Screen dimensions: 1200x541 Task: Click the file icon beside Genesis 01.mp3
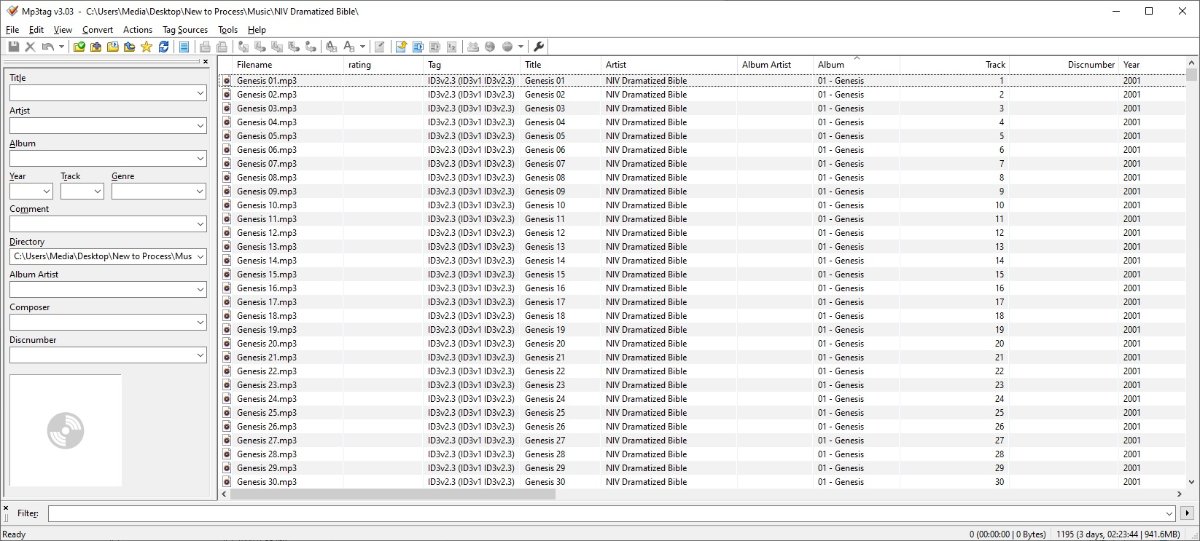click(x=226, y=80)
